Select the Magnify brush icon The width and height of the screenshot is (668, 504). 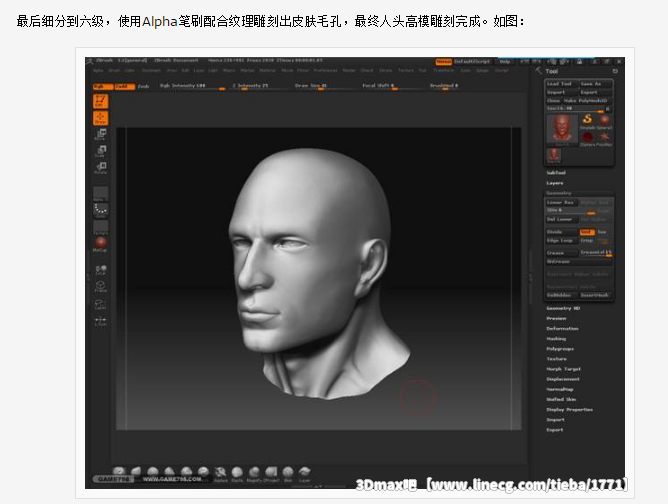(x=254, y=473)
